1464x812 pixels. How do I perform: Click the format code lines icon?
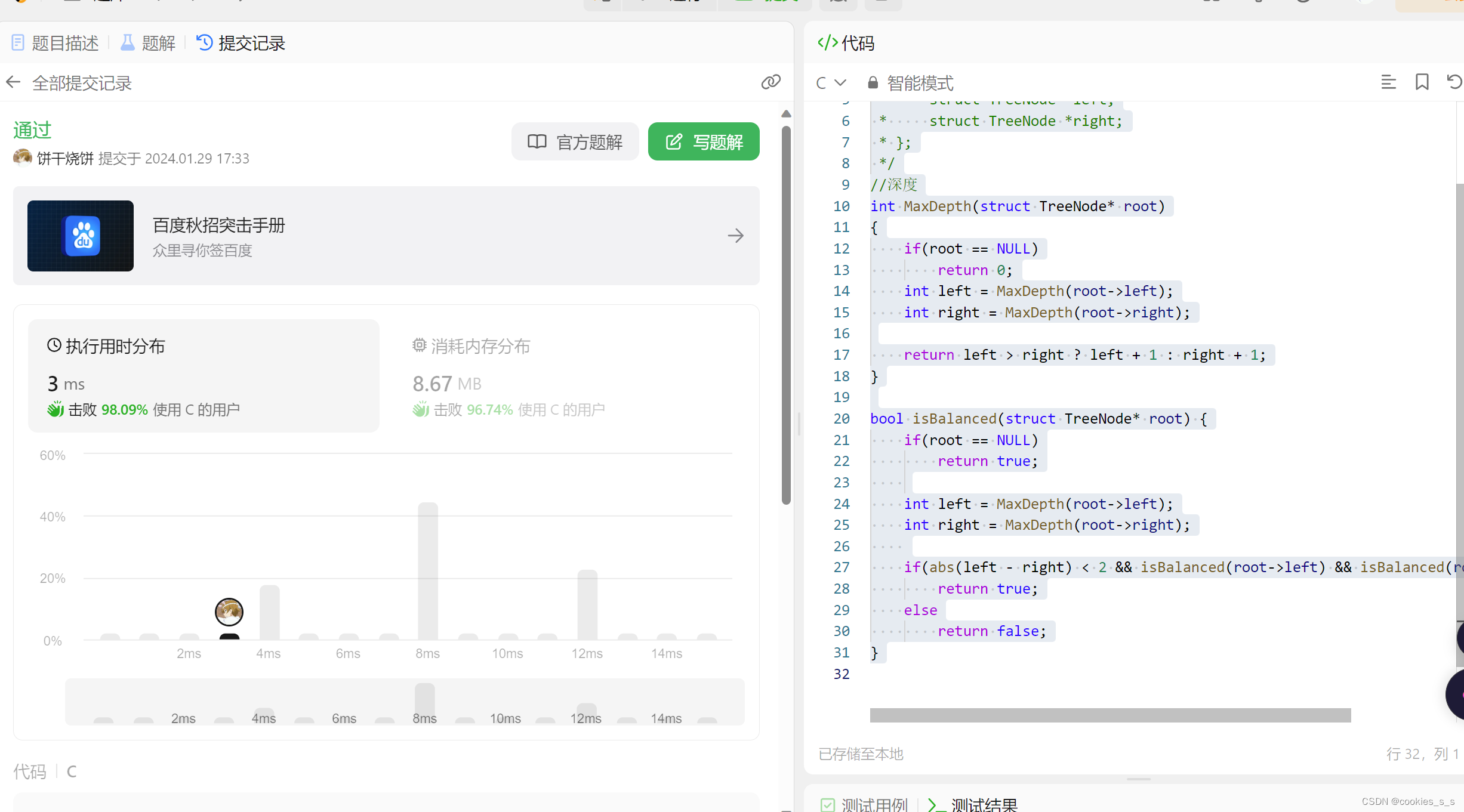pyautogui.click(x=1388, y=82)
